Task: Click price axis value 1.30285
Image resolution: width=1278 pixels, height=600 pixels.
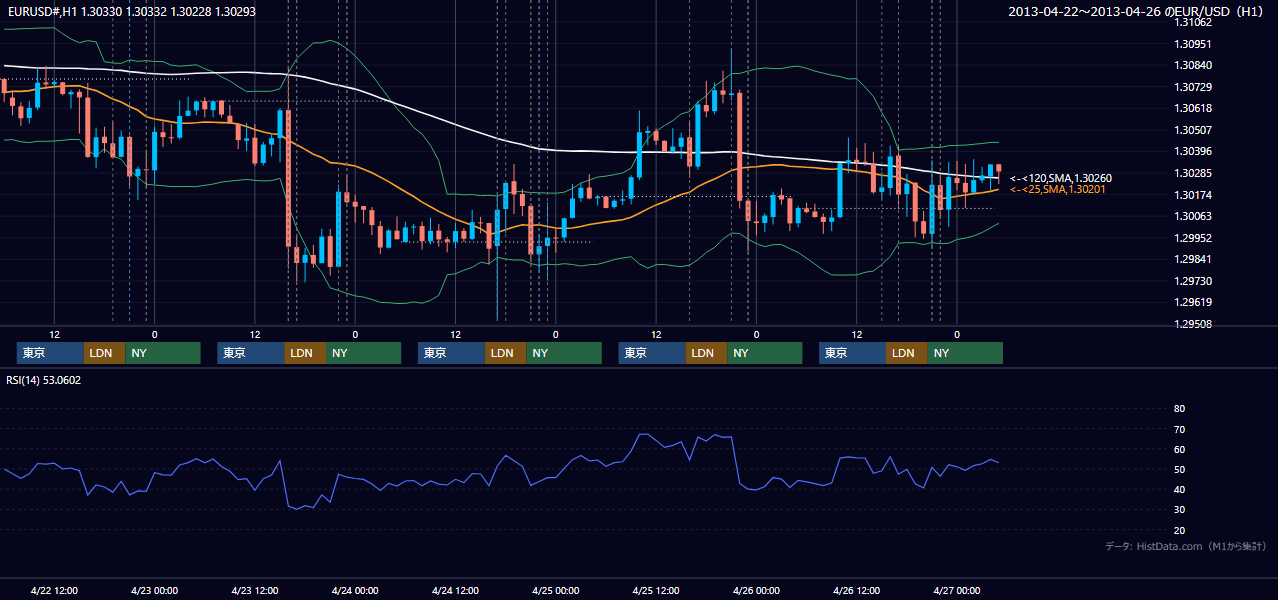Action: (1193, 173)
